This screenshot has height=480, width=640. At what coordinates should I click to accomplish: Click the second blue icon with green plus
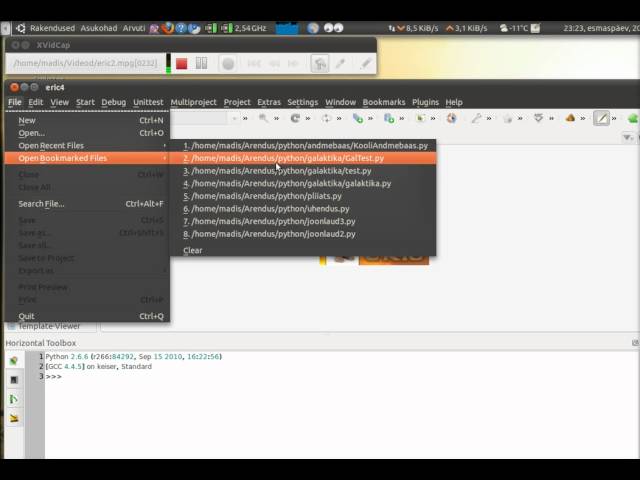(389, 118)
